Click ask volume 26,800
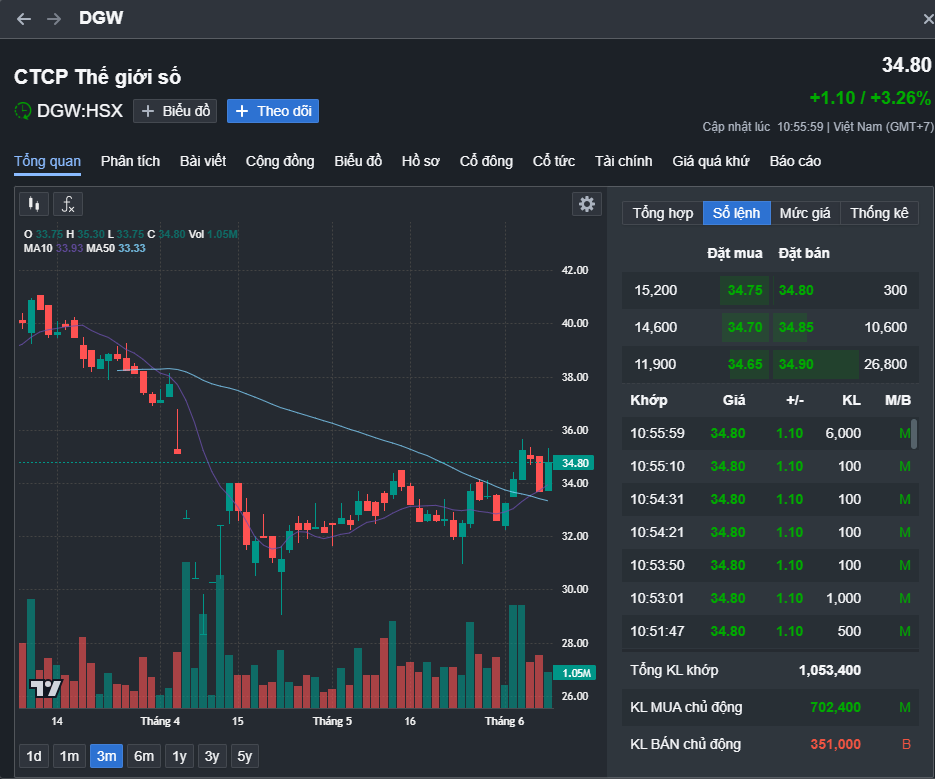 (885, 364)
